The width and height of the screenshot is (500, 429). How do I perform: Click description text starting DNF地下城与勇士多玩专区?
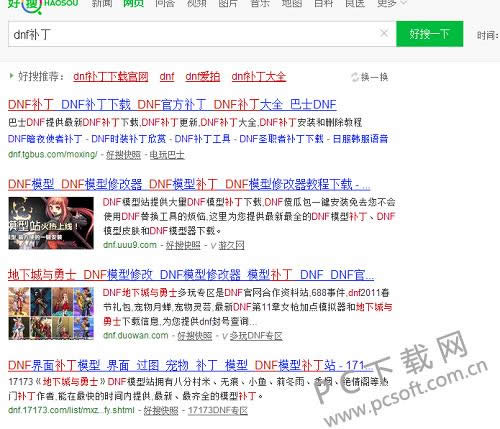(x=248, y=307)
